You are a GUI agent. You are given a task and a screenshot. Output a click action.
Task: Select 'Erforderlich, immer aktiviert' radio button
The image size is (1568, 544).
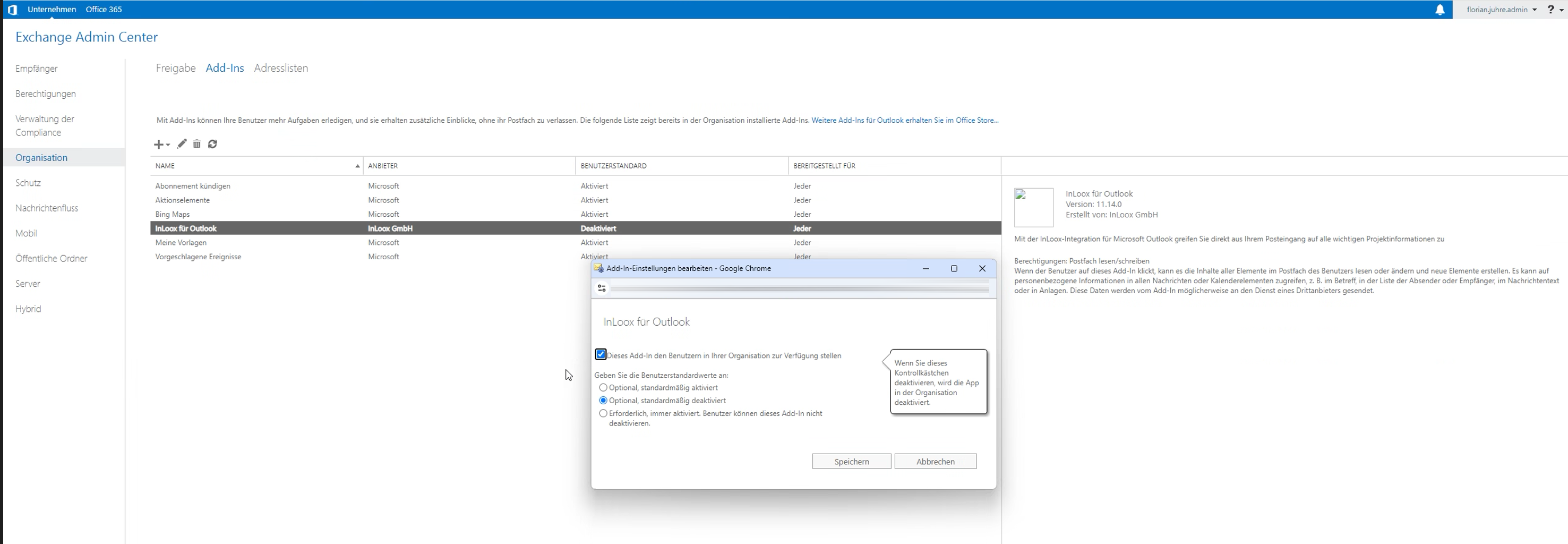click(603, 413)
